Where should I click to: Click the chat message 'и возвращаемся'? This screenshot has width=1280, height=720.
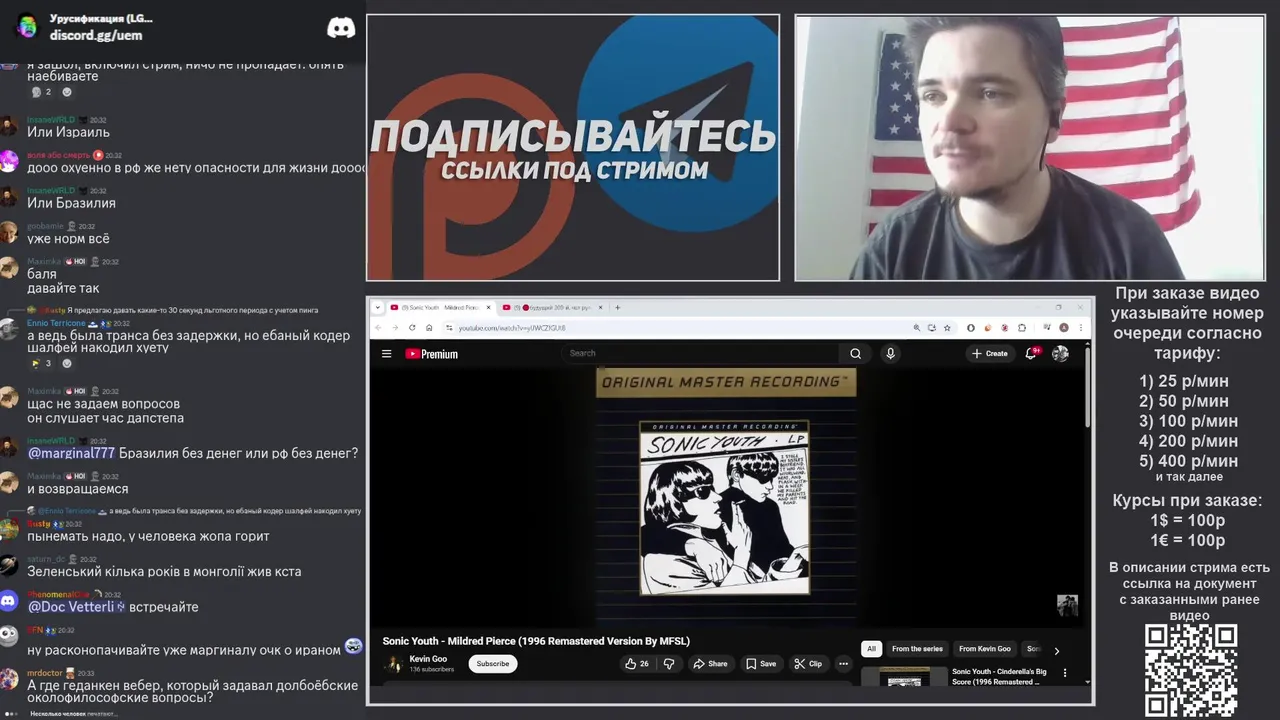click(77, 489)
